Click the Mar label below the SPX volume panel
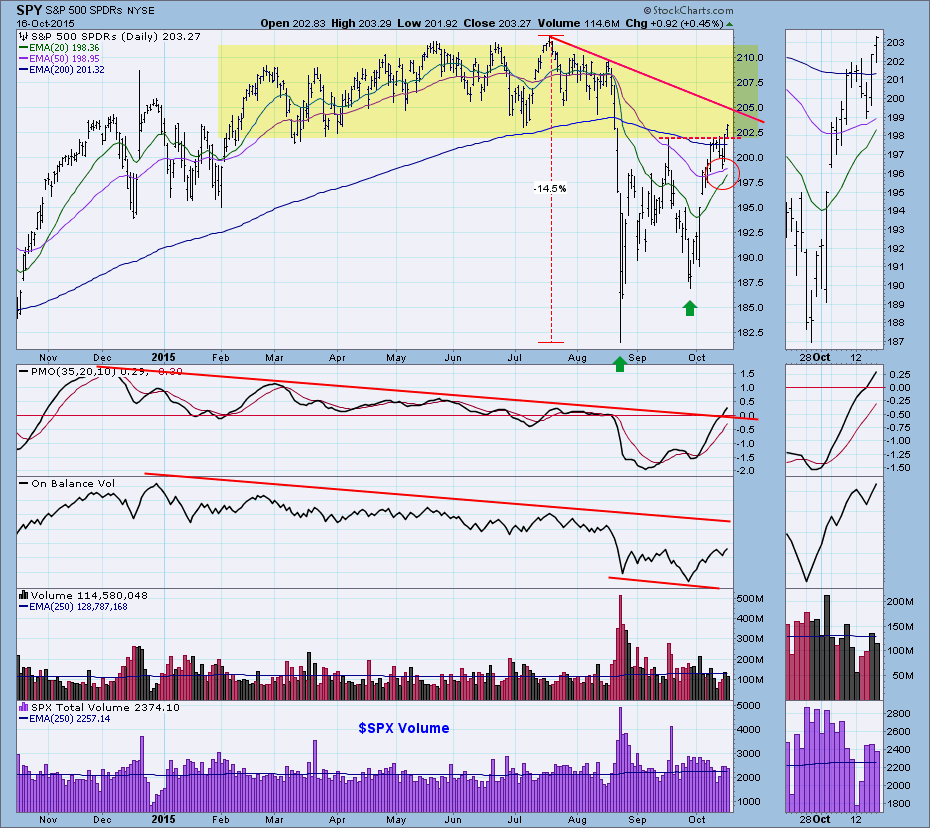930x828 pixels. (x=274, y=820)
